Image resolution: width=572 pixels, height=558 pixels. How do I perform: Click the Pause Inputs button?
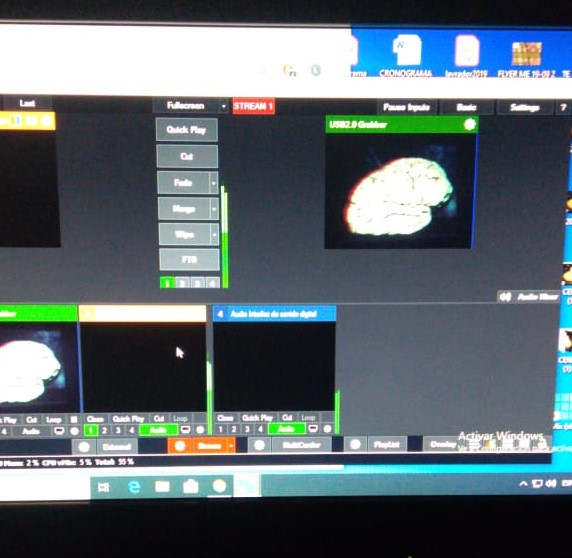tap(406, 107)
